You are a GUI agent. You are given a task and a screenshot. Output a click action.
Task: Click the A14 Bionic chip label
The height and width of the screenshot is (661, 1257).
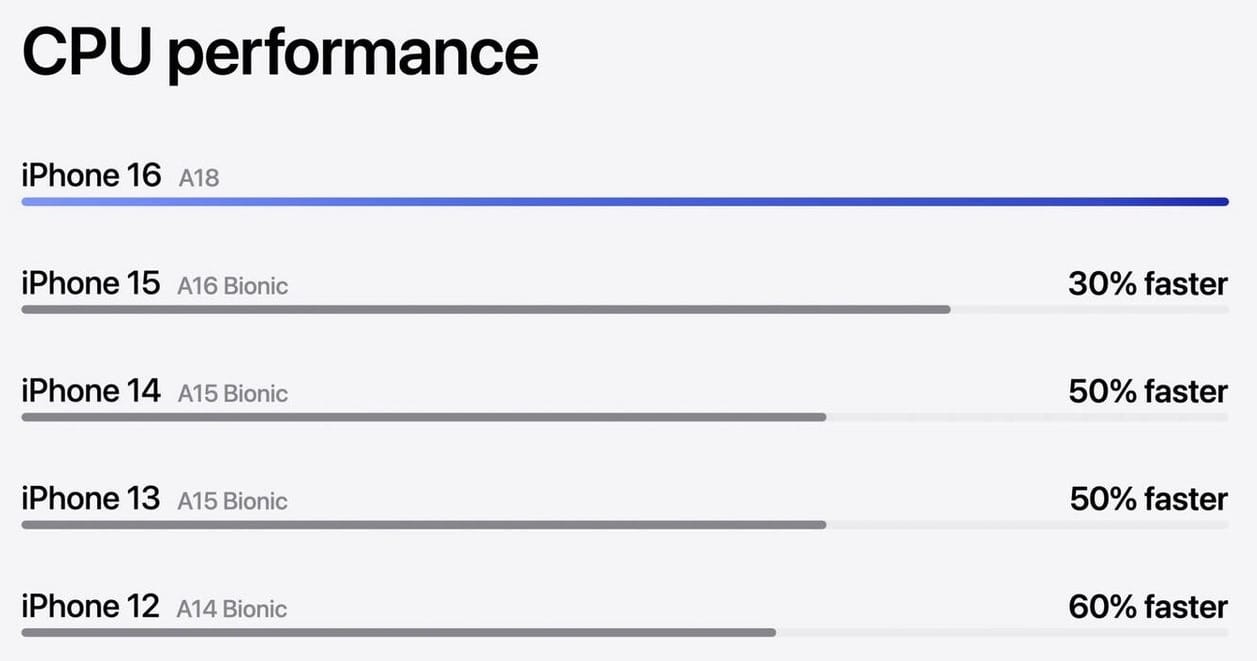(x=232, y=609)
